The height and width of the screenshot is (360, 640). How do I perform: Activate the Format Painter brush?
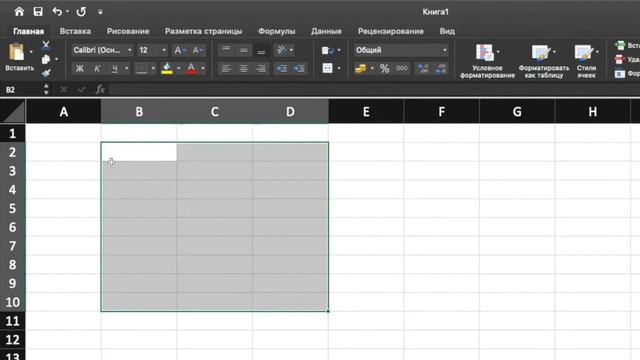point(46,73)
